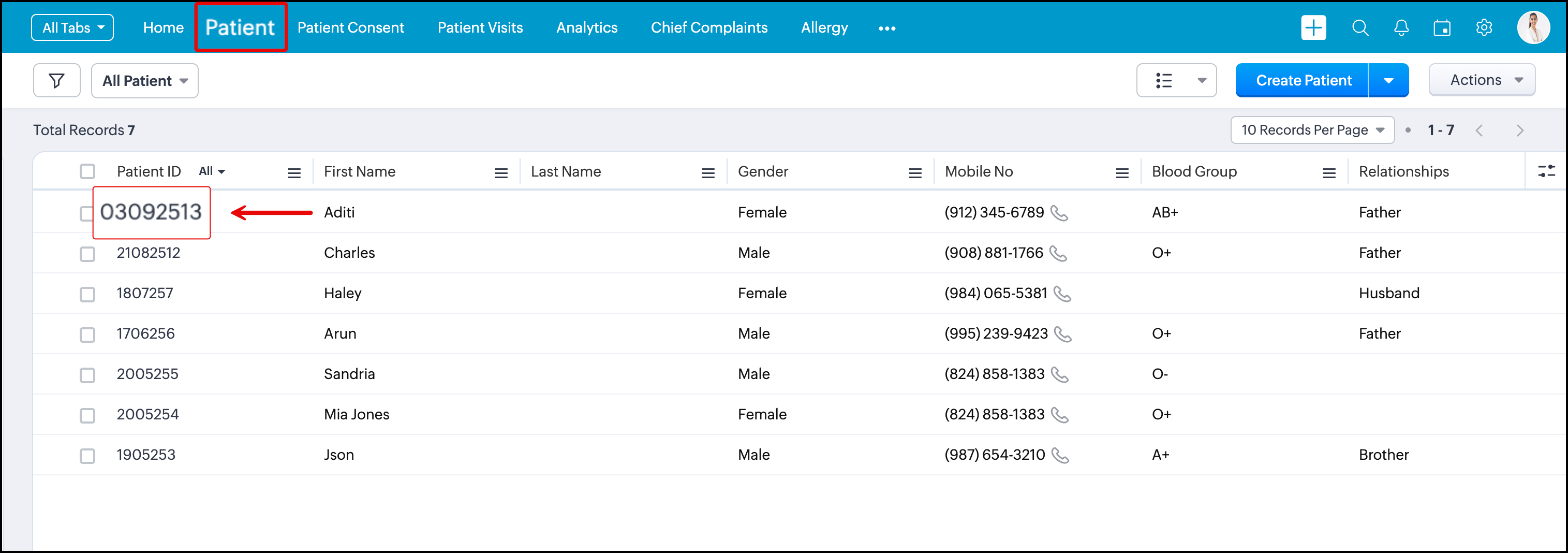Click phone icon next to Aditi's number
Image resolution: width=1568 pixels, height=553 pixels.
[x=1059, y=213]
